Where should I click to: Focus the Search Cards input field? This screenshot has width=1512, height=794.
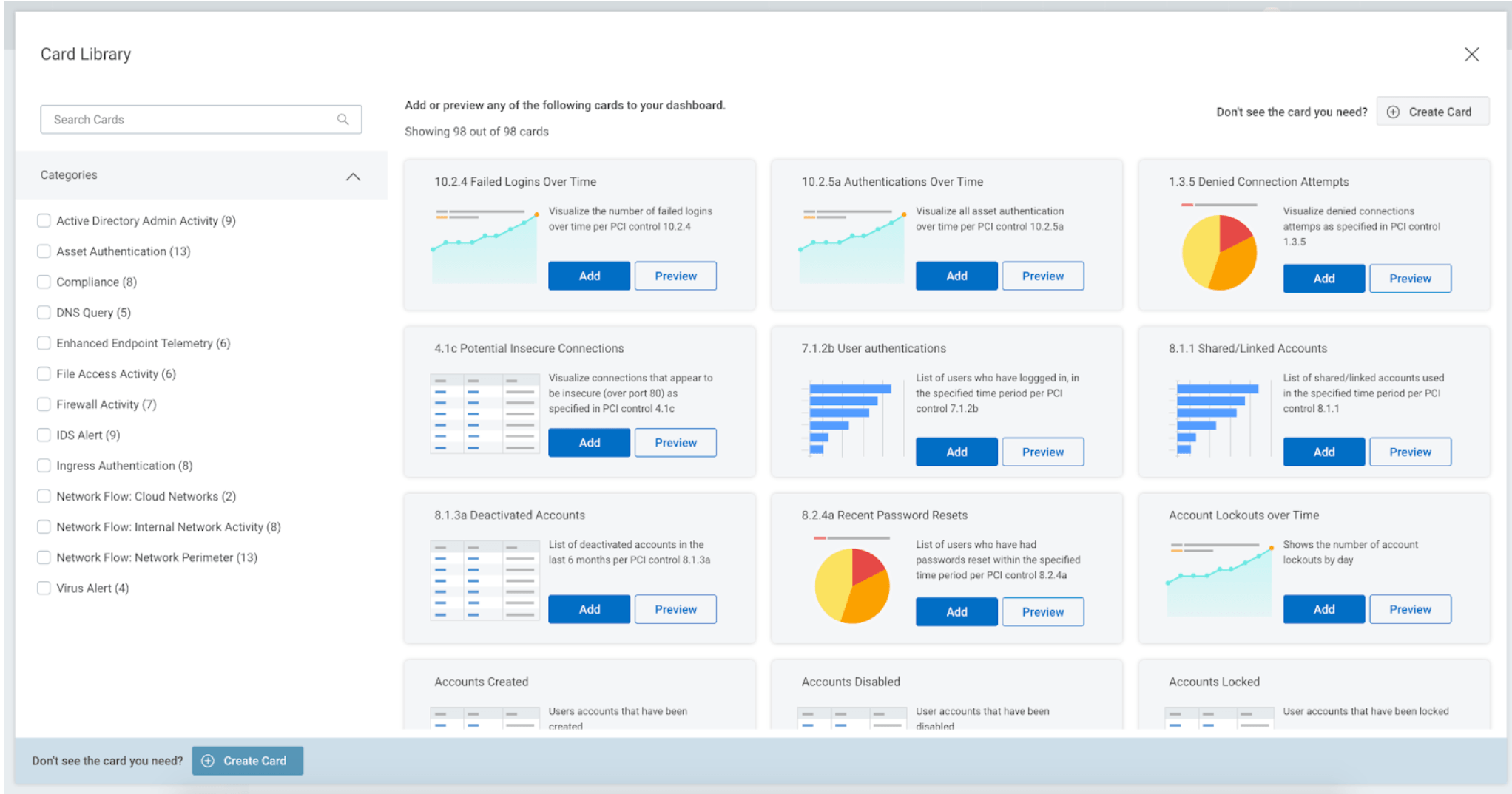[189, 119]
